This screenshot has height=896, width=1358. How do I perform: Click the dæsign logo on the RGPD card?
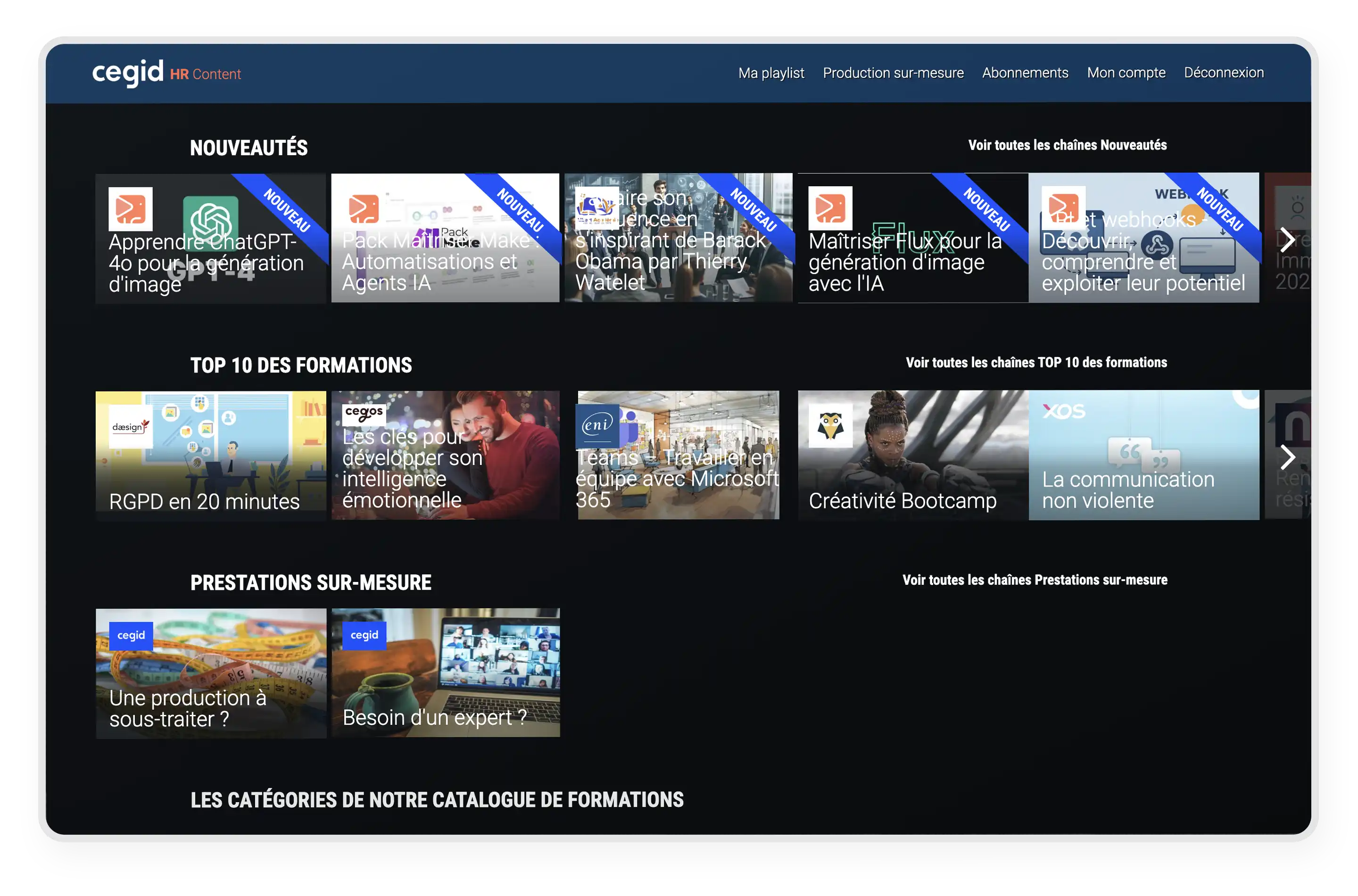click(x=131, y=427)
